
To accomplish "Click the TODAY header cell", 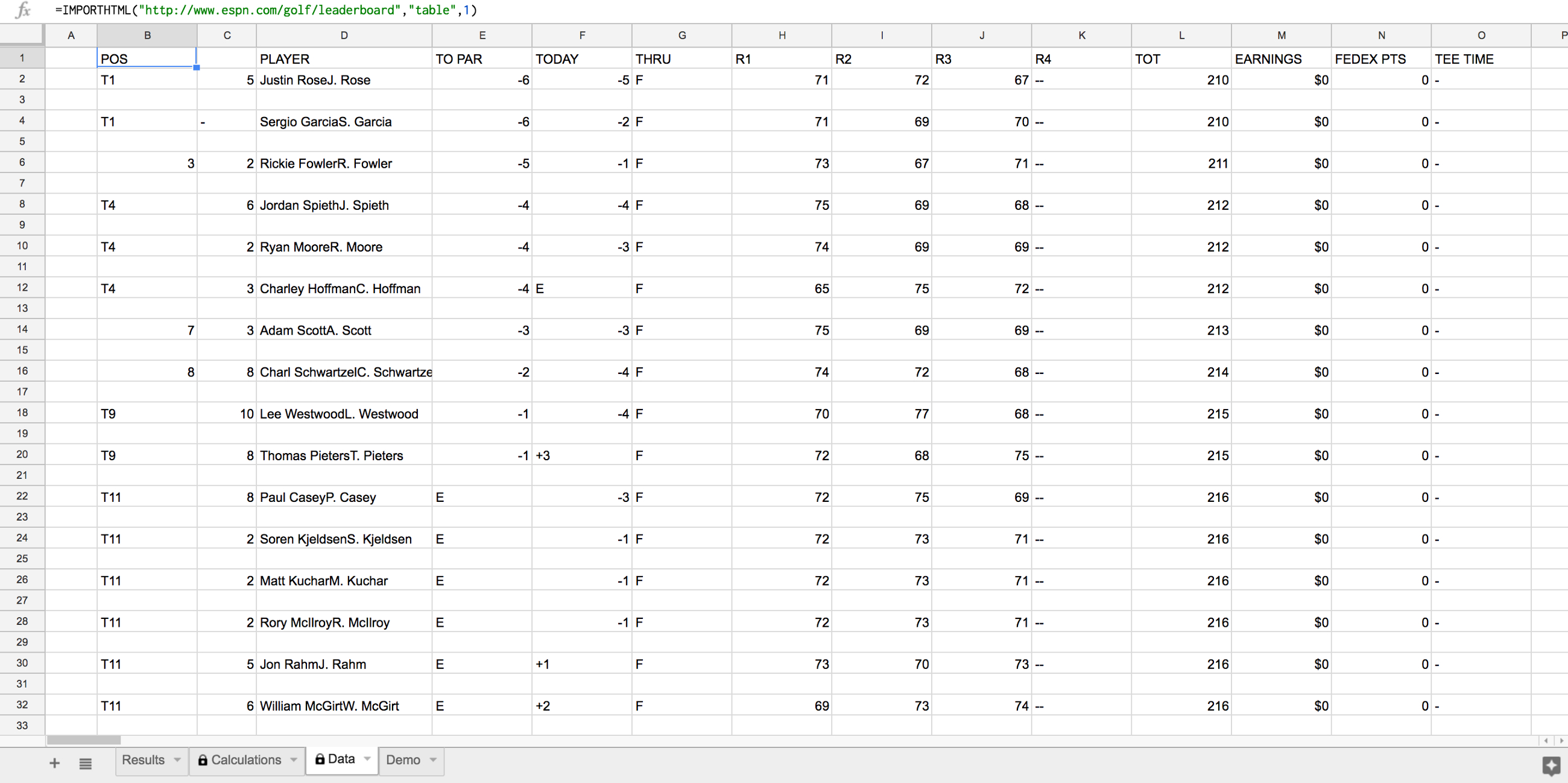I will click(582, 59).
